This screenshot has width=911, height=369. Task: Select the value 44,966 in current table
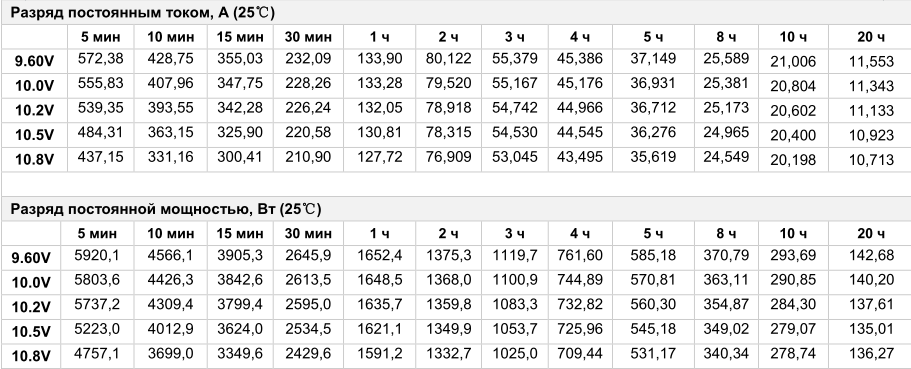[x=580, y=108]
